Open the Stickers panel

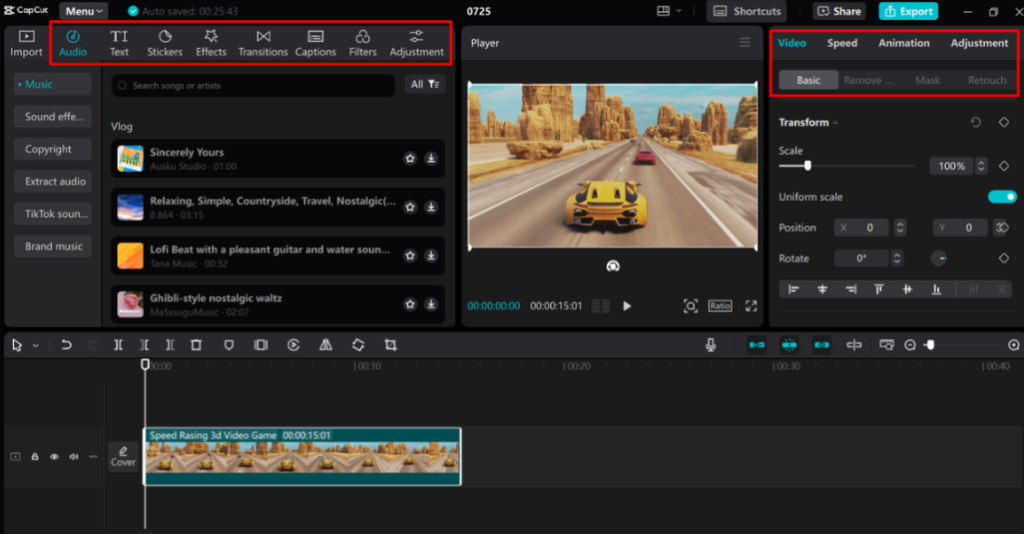tap(165, 44)
